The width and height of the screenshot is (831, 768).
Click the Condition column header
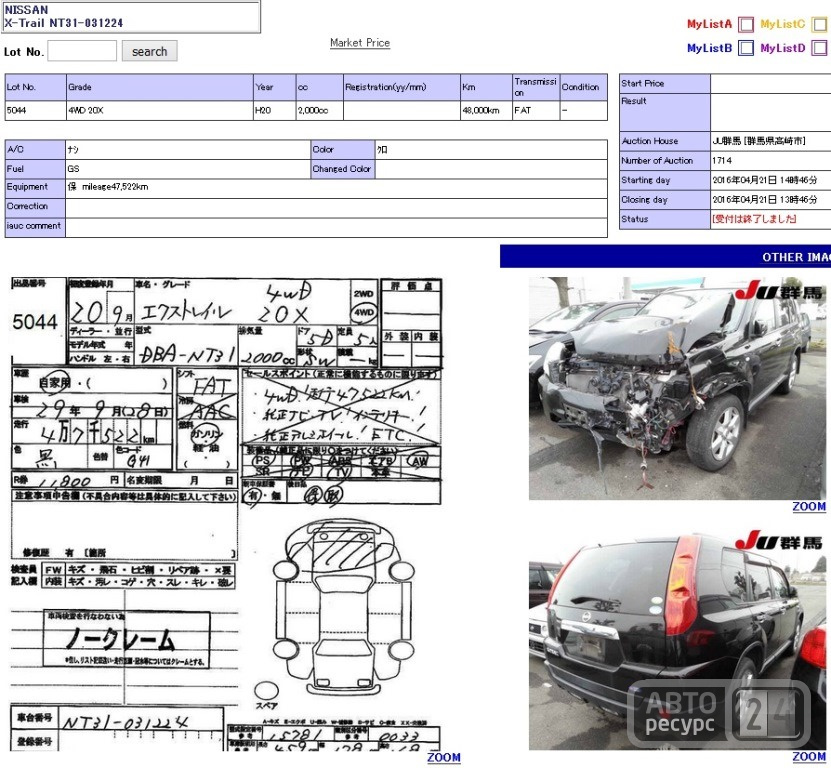pyautogui.click(x=584, y=87)
